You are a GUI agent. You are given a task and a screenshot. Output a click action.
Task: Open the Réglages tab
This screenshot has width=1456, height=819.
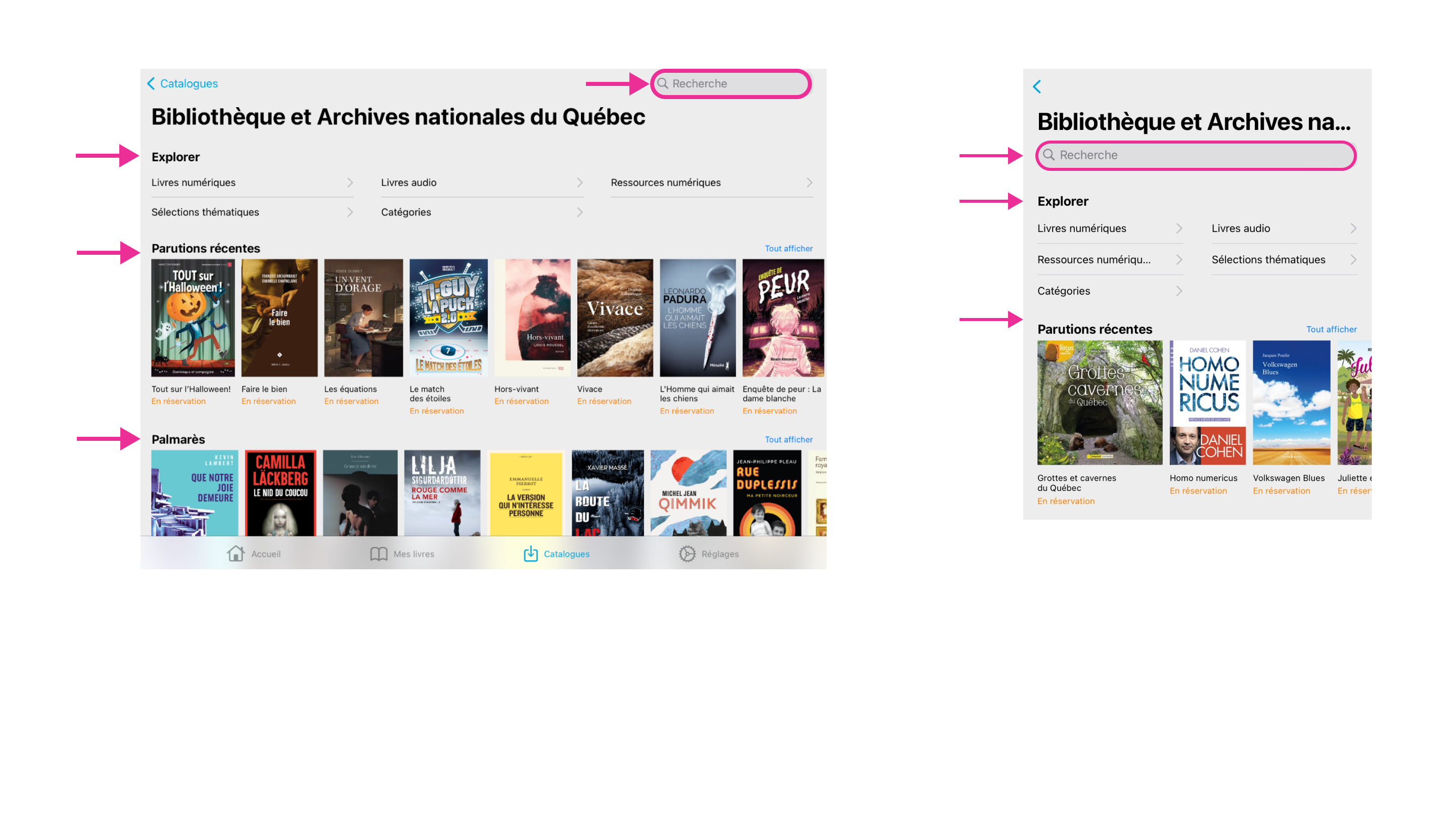point(709,554)
